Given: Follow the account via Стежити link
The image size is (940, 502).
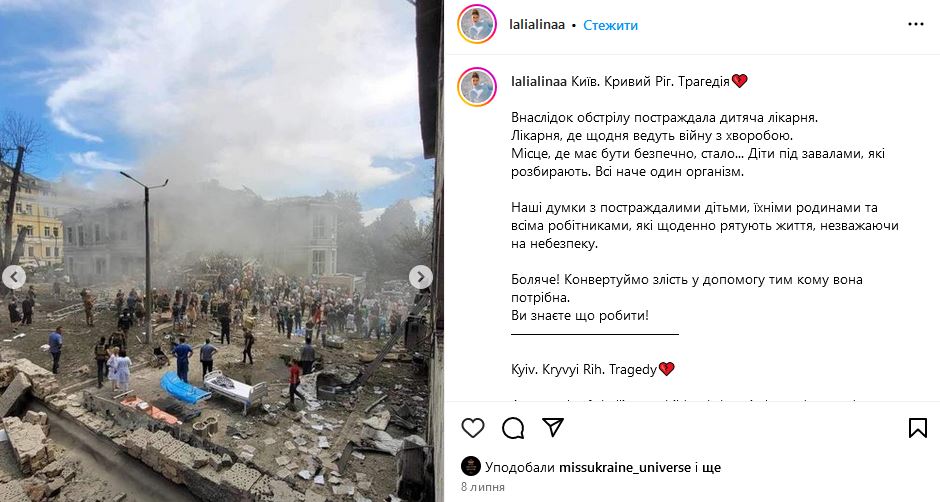Looking at the screenshot, I should (610, 25).
